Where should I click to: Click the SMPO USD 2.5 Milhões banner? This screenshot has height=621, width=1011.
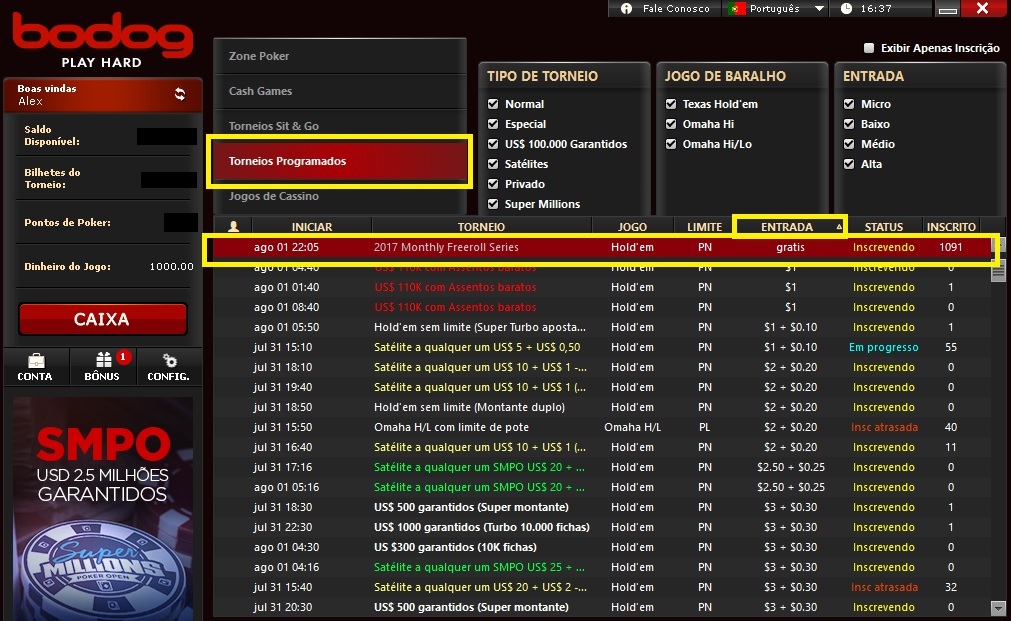pos(103,509)
